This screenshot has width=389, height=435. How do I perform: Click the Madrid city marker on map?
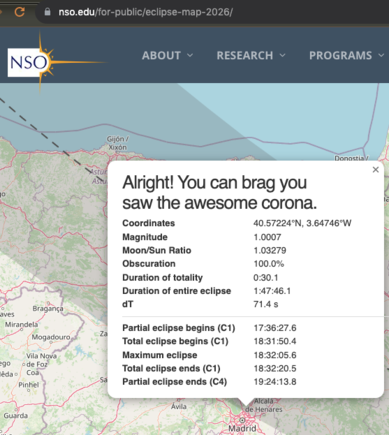(242, 420)
